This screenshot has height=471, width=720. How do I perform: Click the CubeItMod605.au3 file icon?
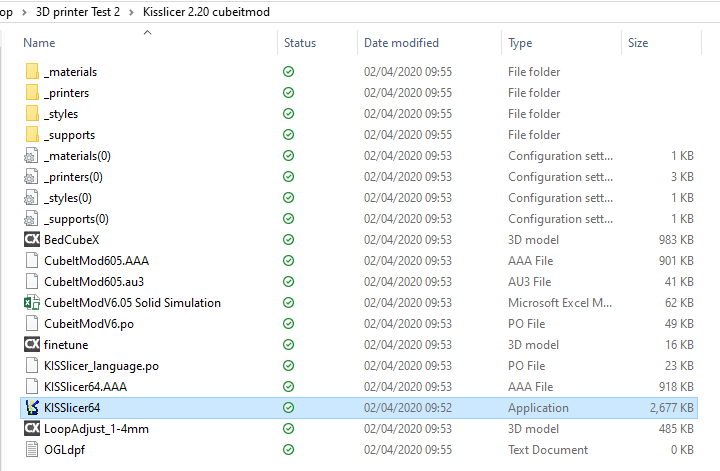32,282
